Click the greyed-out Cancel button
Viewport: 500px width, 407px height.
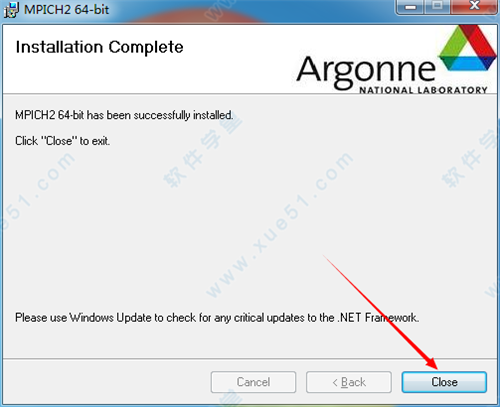(253, 382)
